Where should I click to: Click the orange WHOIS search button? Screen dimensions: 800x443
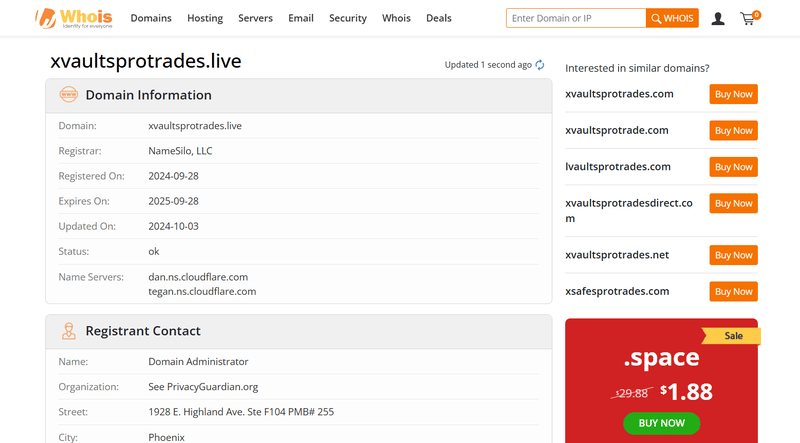pyautogui.click(x=672, y=18)
